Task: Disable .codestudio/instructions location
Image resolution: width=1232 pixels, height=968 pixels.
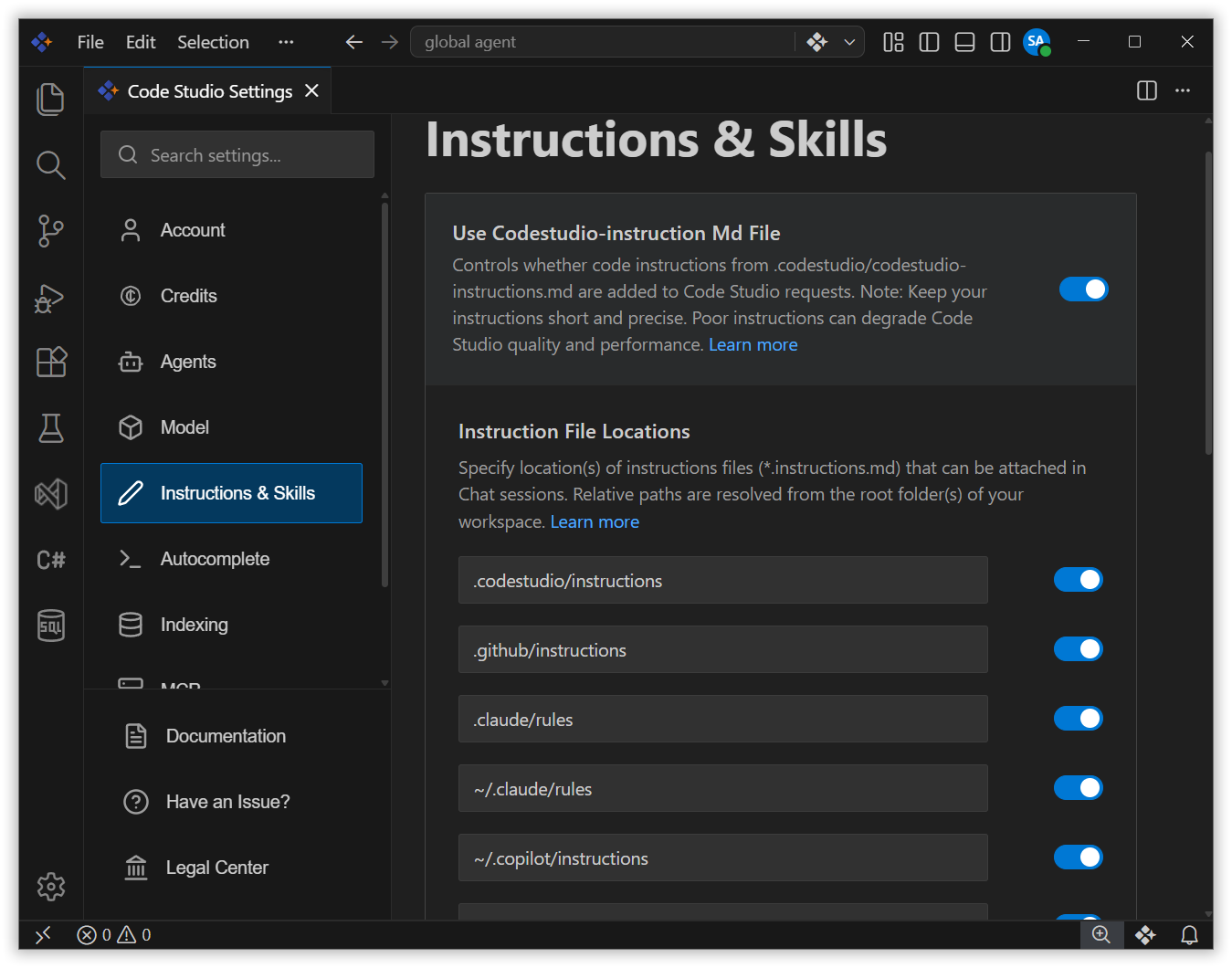Action: click(1079, 580)
